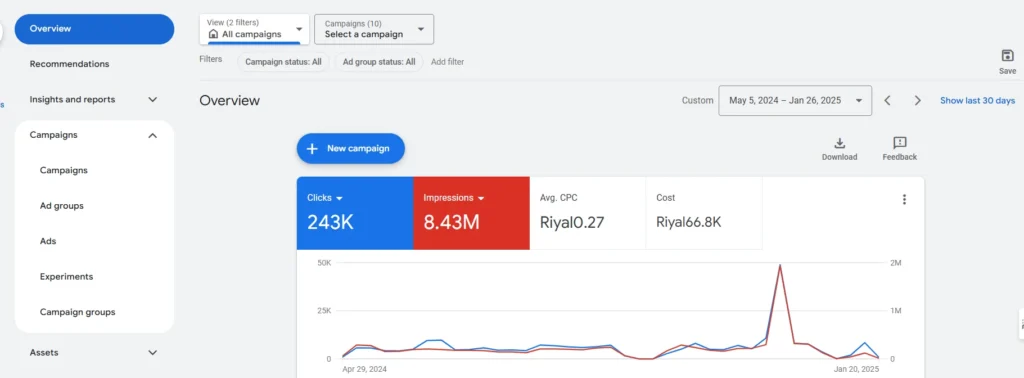1024x378 pixels.
Task: Click the Jan 20, 2025 axis label
Action: (857, 369)
